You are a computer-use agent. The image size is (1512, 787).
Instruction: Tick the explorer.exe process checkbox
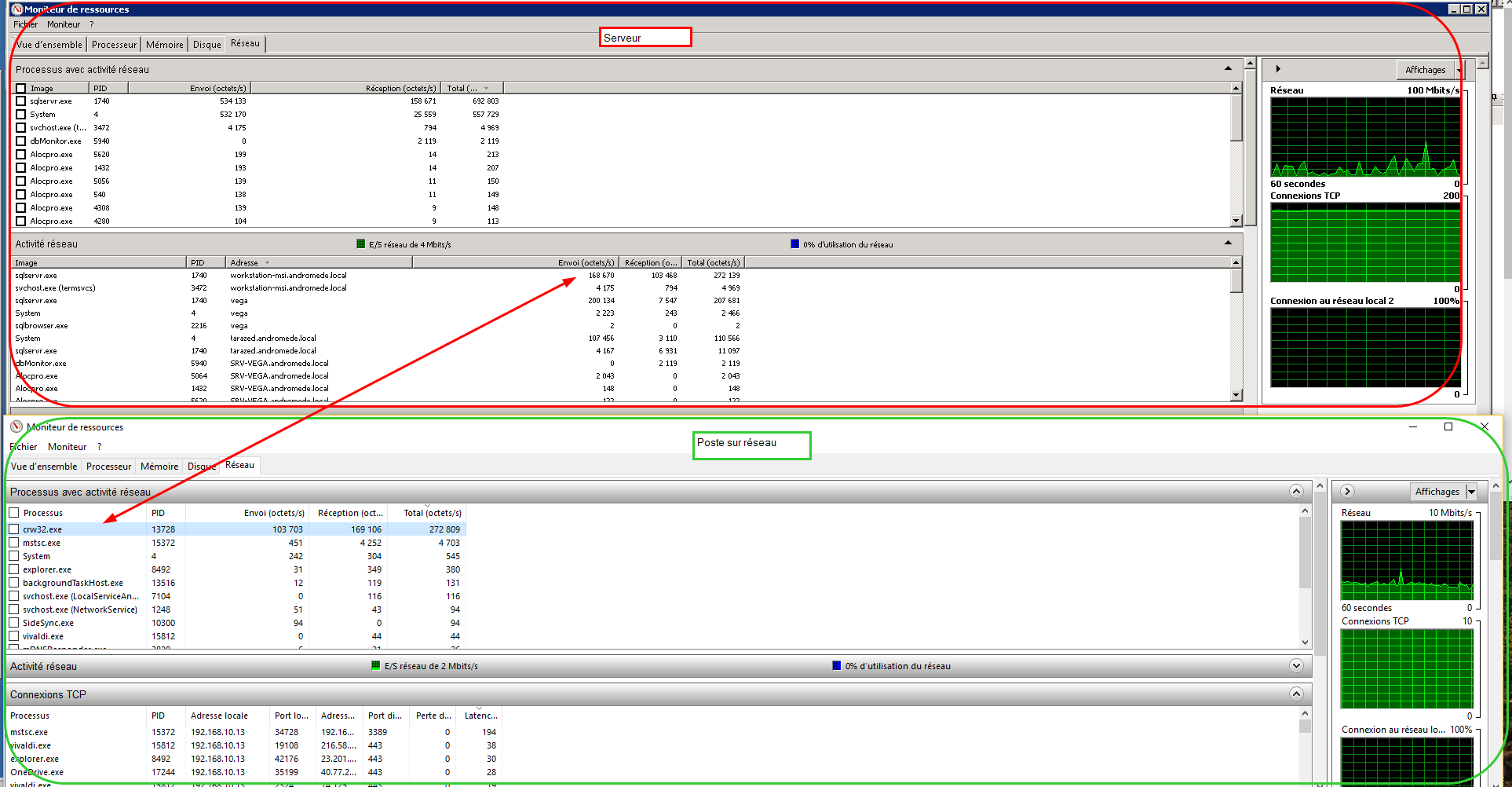14,569
